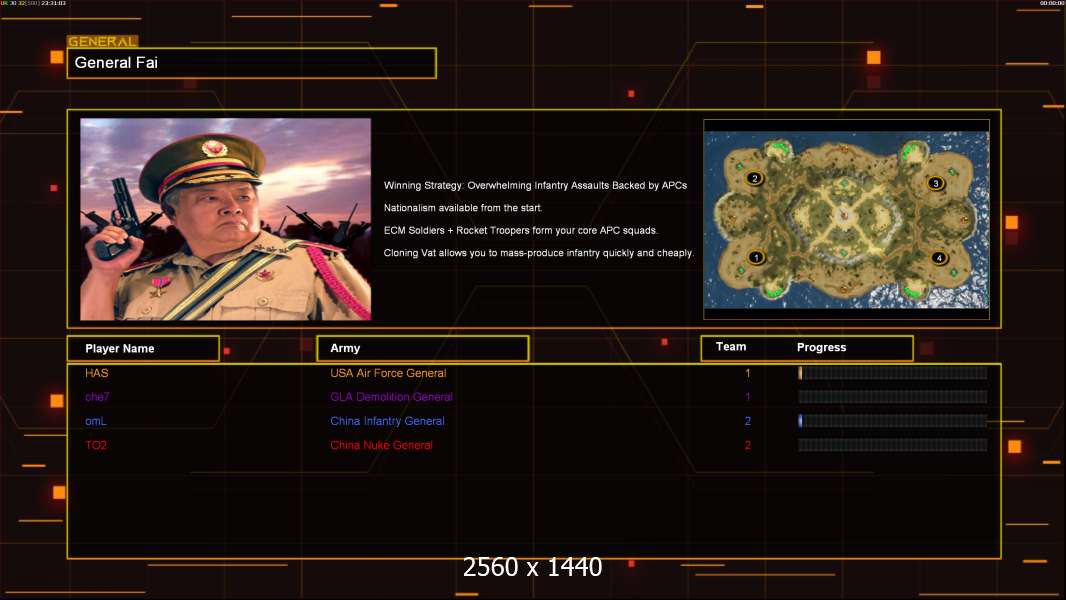The width and height of the screenshot is (1066, 600).
Task: Click the loading progress bar for omL
Action: [893, 421]
